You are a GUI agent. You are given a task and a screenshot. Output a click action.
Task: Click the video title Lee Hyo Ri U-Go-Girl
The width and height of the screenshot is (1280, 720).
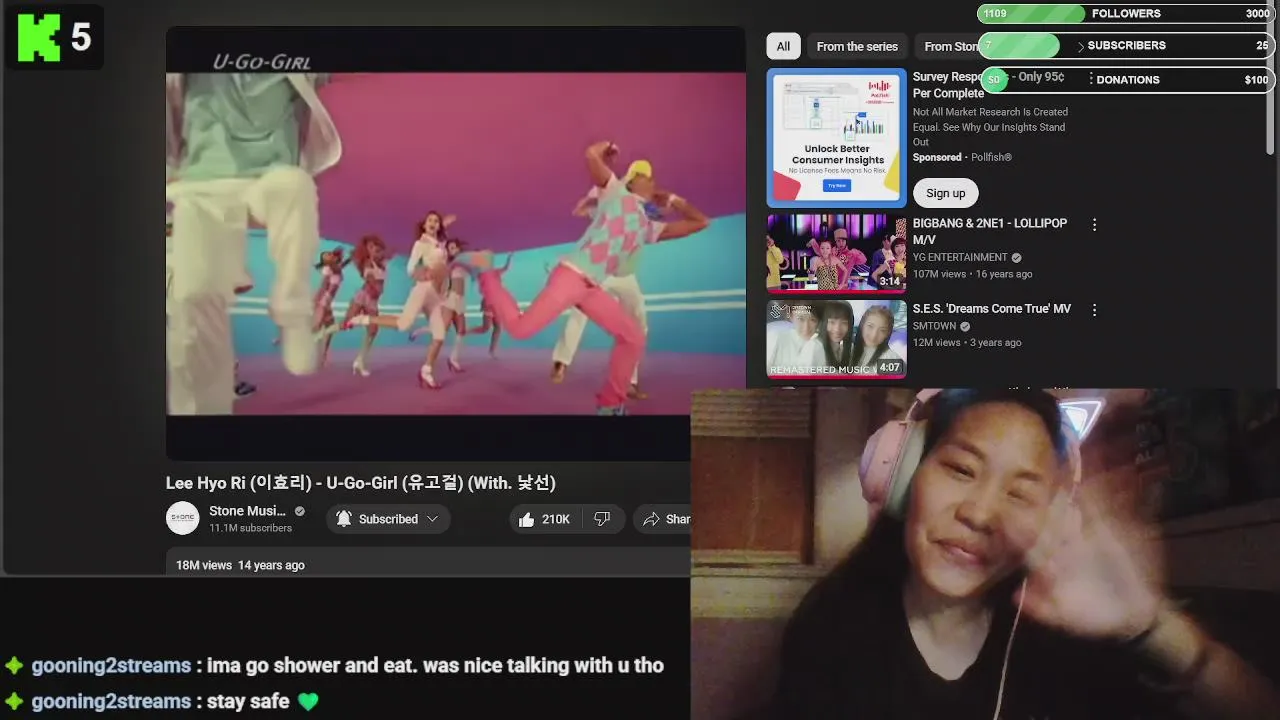(x=360, y=482)
